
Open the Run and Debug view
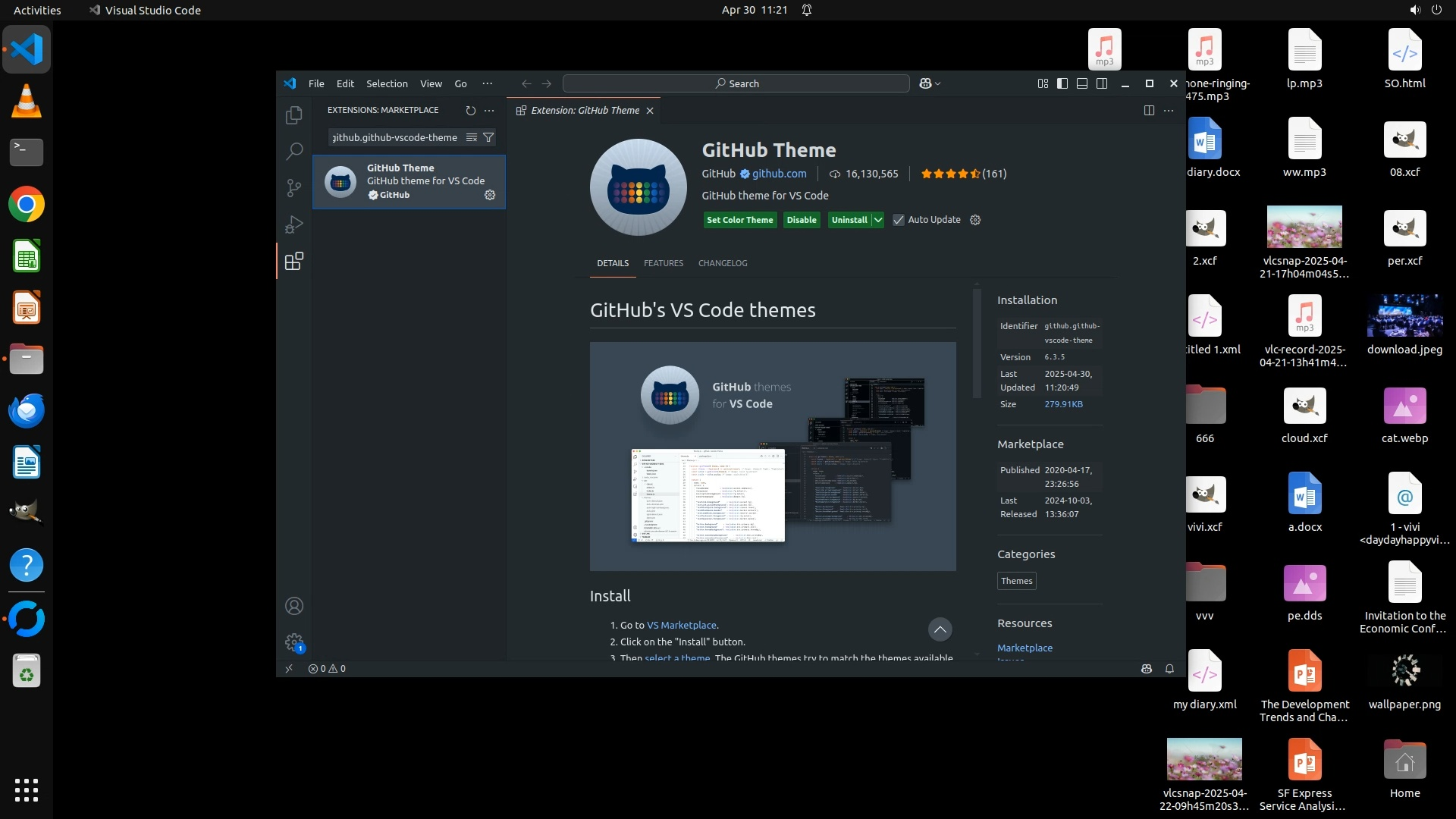tap(293, 224)
